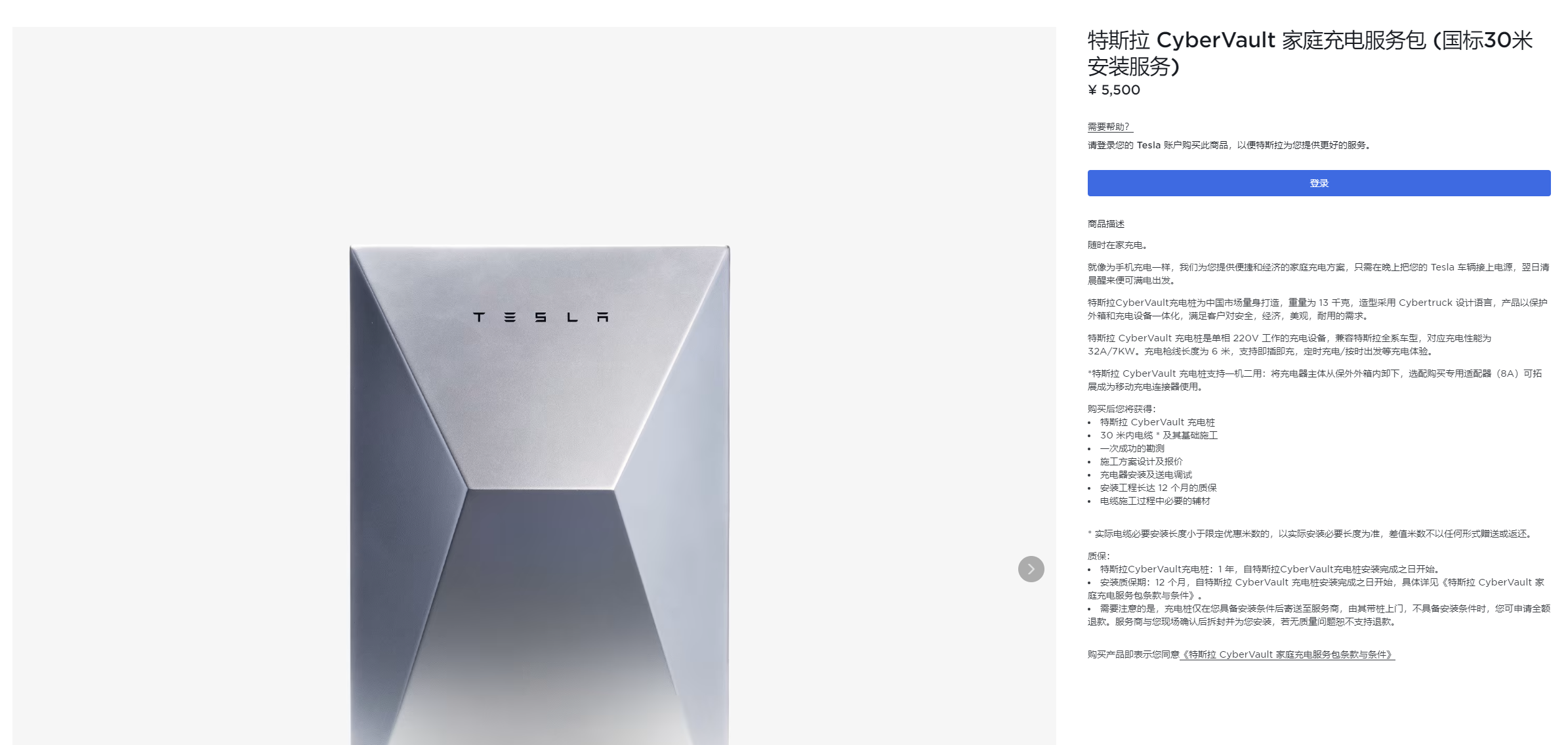Viewport: 1568px width, 745px height.
Task: Click the login prompt about Tesla 账户
Action: [1230, 145]
